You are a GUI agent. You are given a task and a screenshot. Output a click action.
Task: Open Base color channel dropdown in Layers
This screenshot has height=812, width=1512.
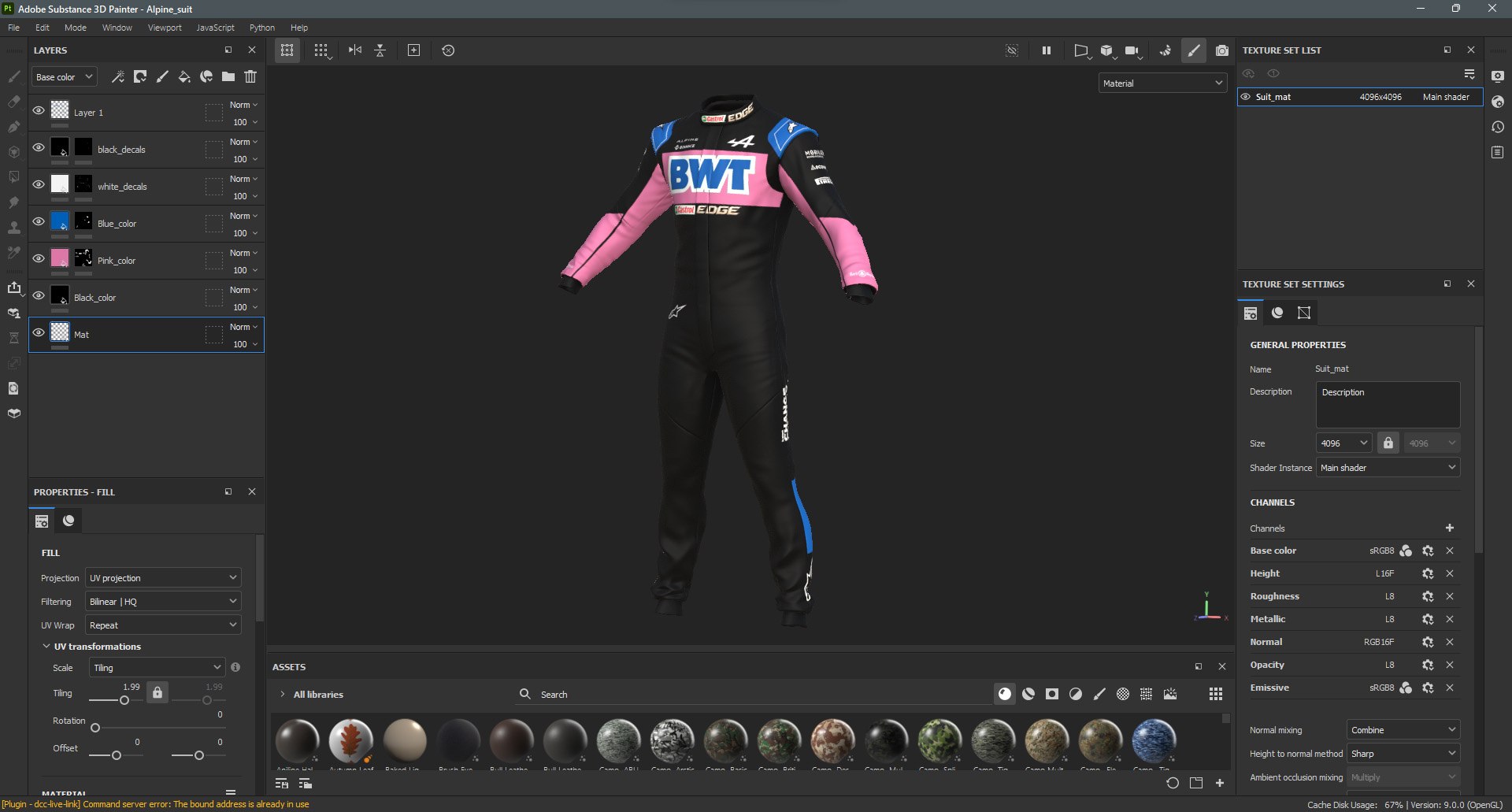pyautogui.click(x=64, y=76)
